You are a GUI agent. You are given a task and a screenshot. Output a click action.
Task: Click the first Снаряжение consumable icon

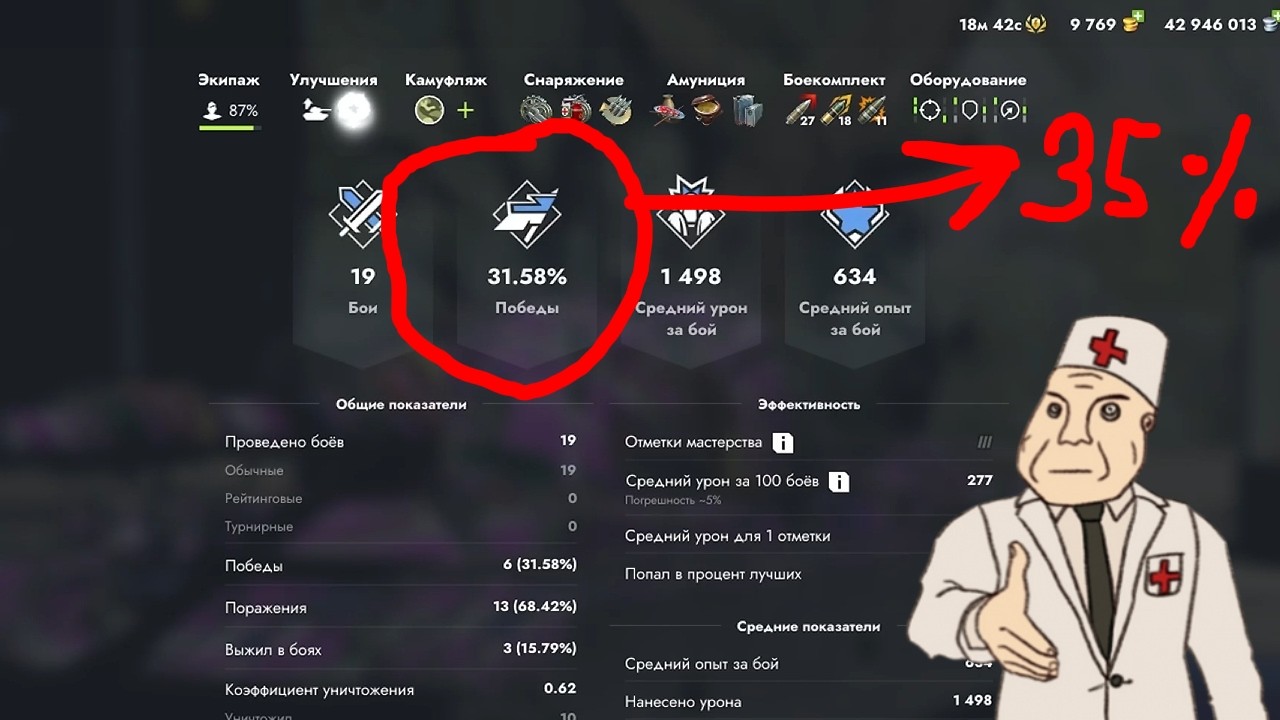click(x=536, y=110)
